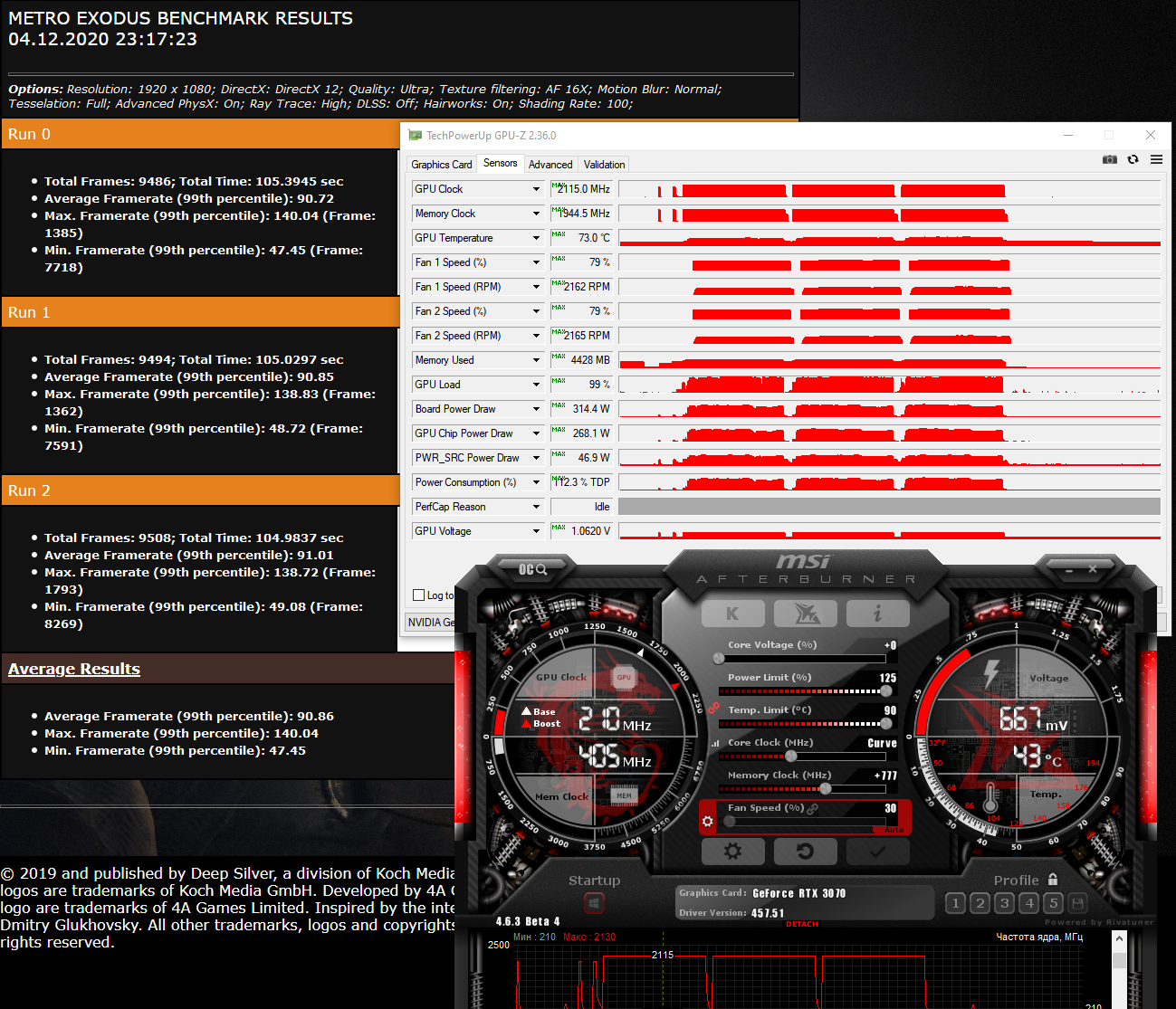Load Afterburner profile 5

pyautogui.click(x=1053, y=903)
